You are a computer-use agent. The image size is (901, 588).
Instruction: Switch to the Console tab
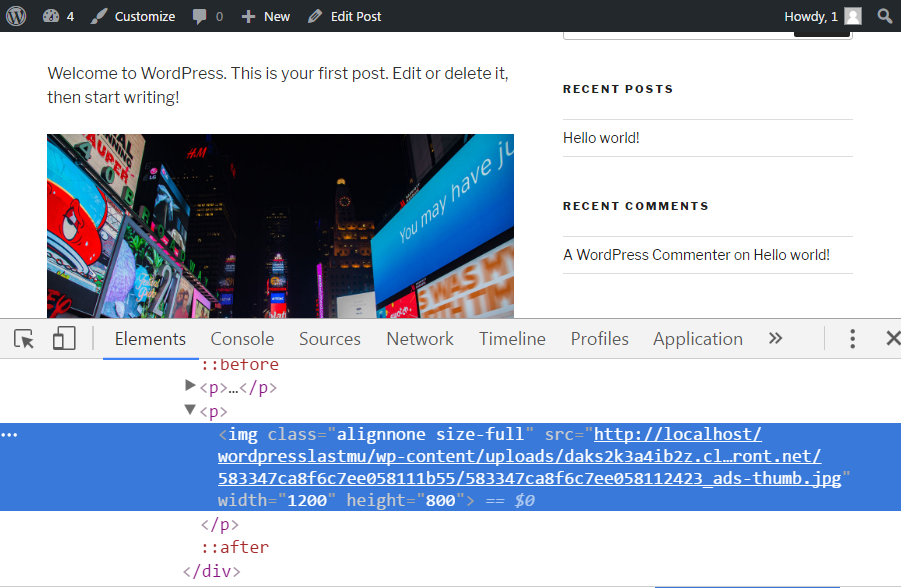(242, 339)
